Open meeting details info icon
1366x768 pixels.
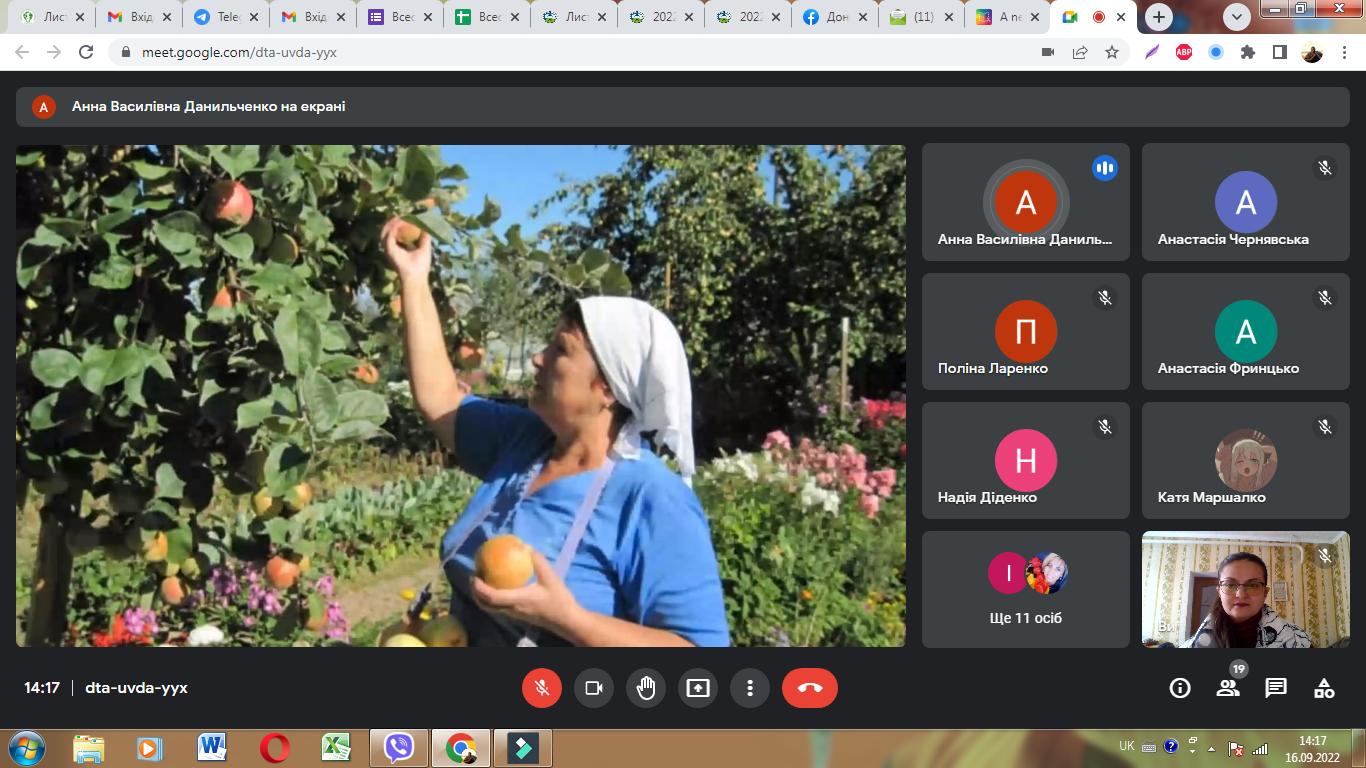pyautogui.click(x=1180, y=688)
